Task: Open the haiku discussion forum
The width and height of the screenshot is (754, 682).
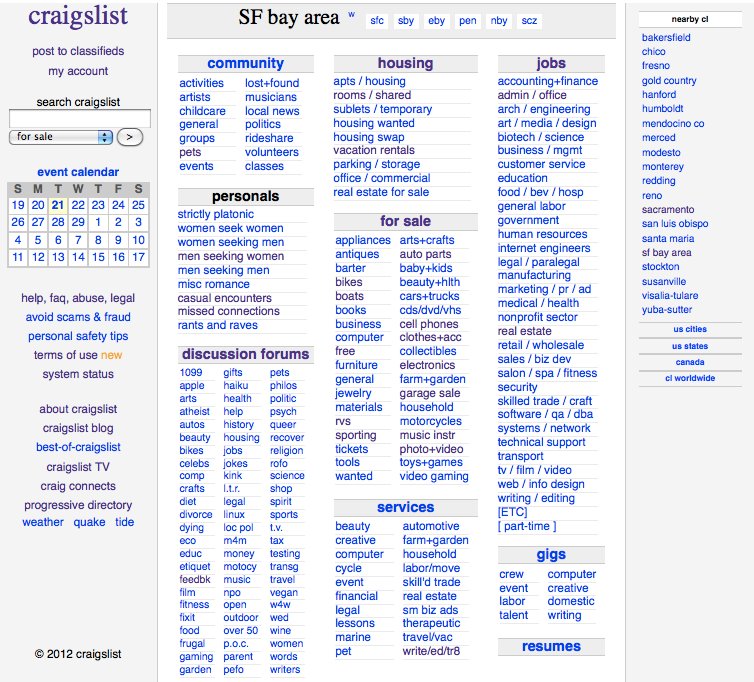Action: (236, 386)
